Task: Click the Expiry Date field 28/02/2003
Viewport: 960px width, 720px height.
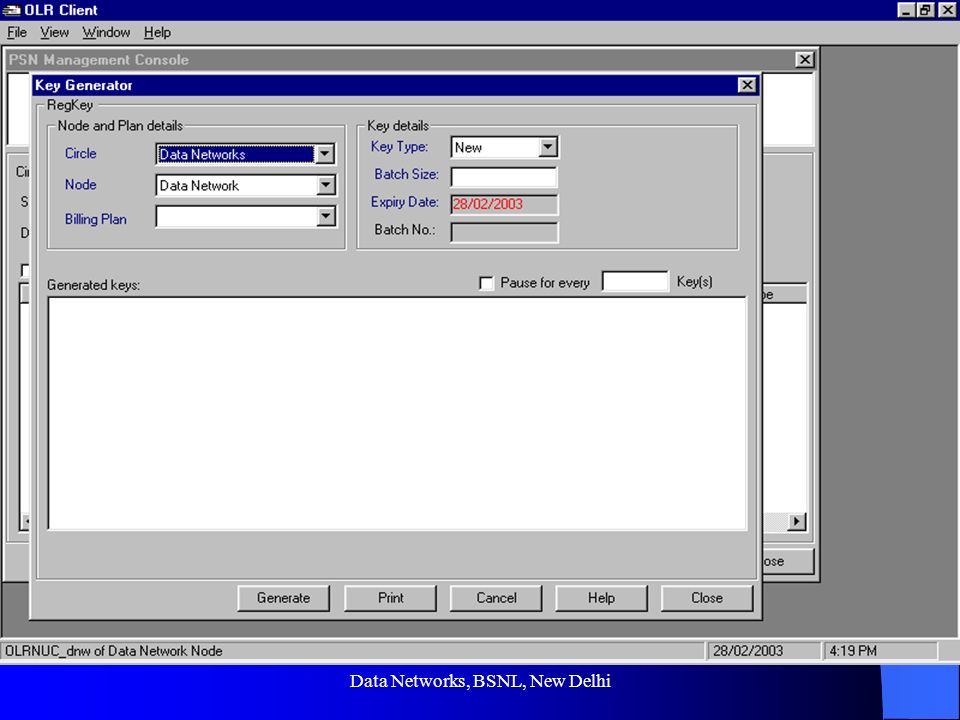Action: (x=504, y=204)
